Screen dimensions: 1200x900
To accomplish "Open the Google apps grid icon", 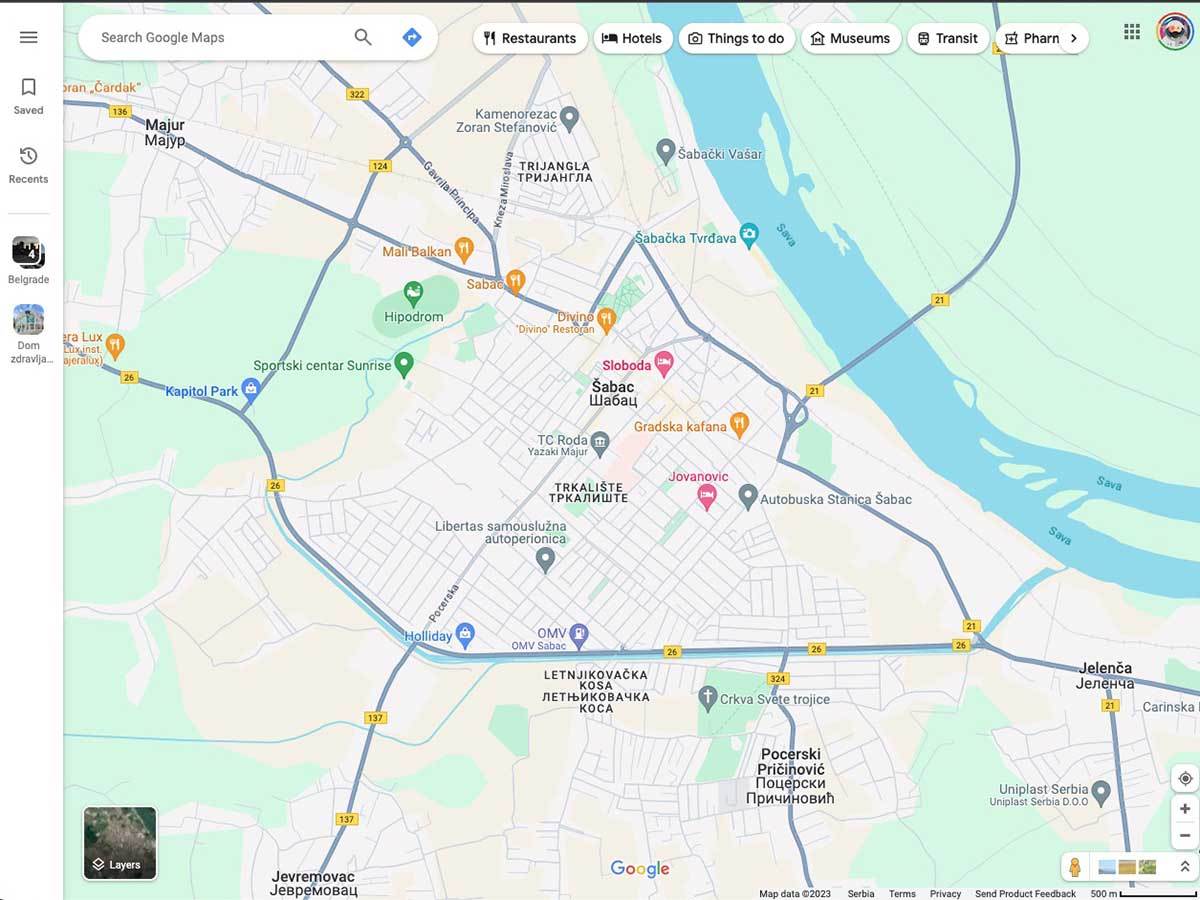I will 1132,32.
